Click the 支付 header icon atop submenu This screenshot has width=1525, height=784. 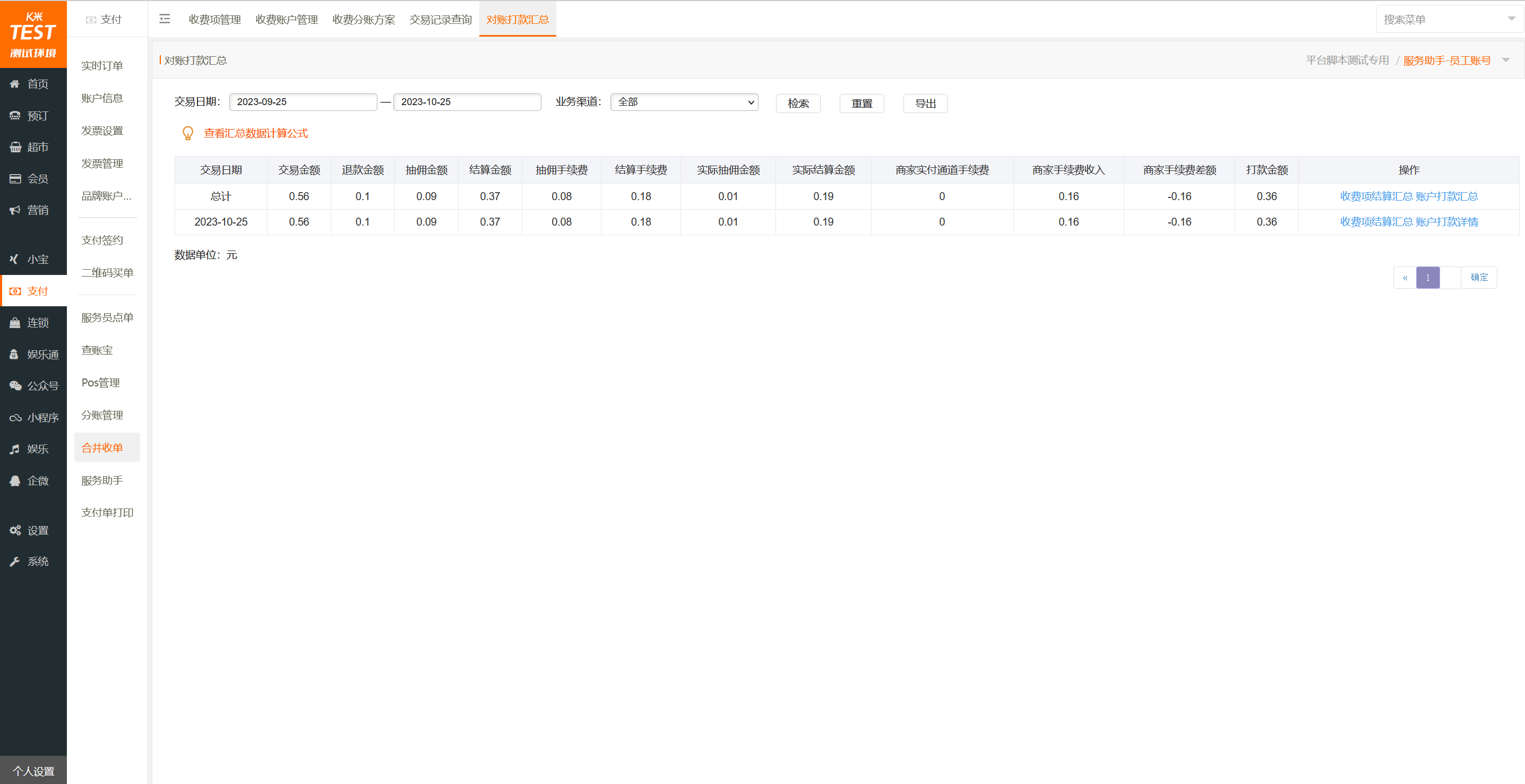click(x=91, y=20)
